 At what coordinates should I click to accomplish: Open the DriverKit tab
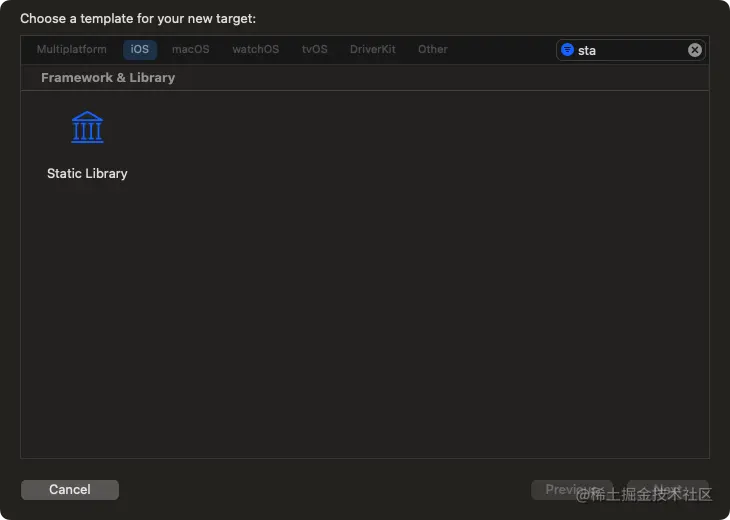(x=372, y=49)
